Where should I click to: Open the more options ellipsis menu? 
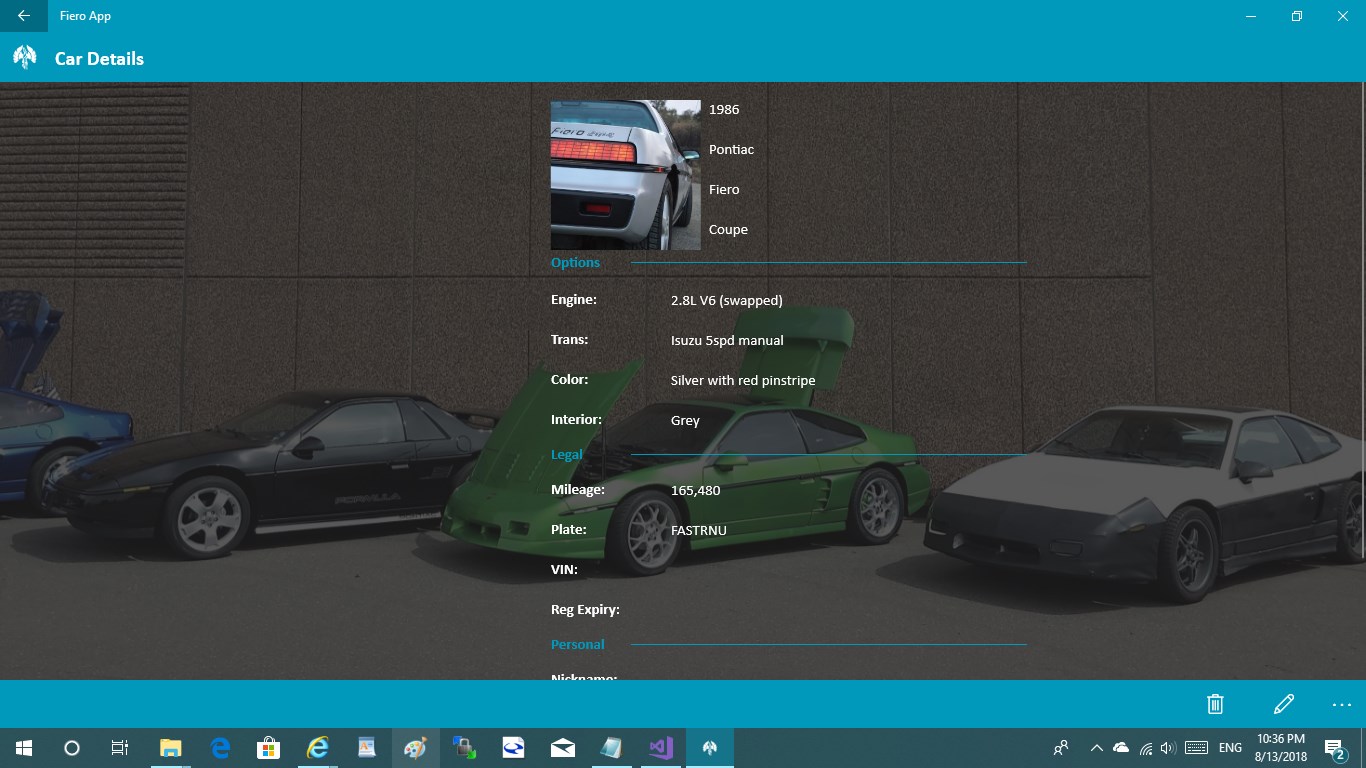click(1342, 705)
